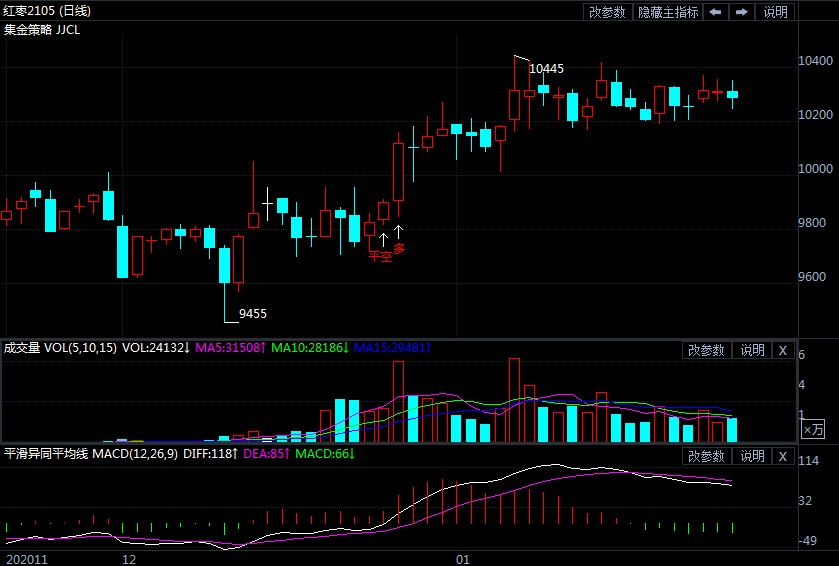
Task: Click the DIFF:118 value
Action: click(210, 454)
